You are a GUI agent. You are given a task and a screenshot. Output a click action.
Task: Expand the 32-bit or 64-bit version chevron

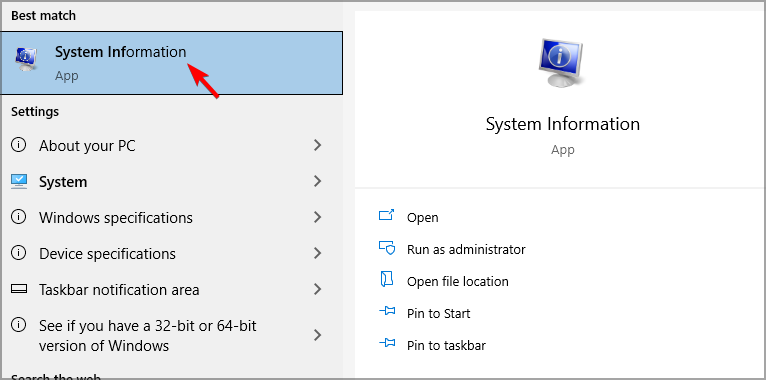pyautogui.click(x=318, y=335)
